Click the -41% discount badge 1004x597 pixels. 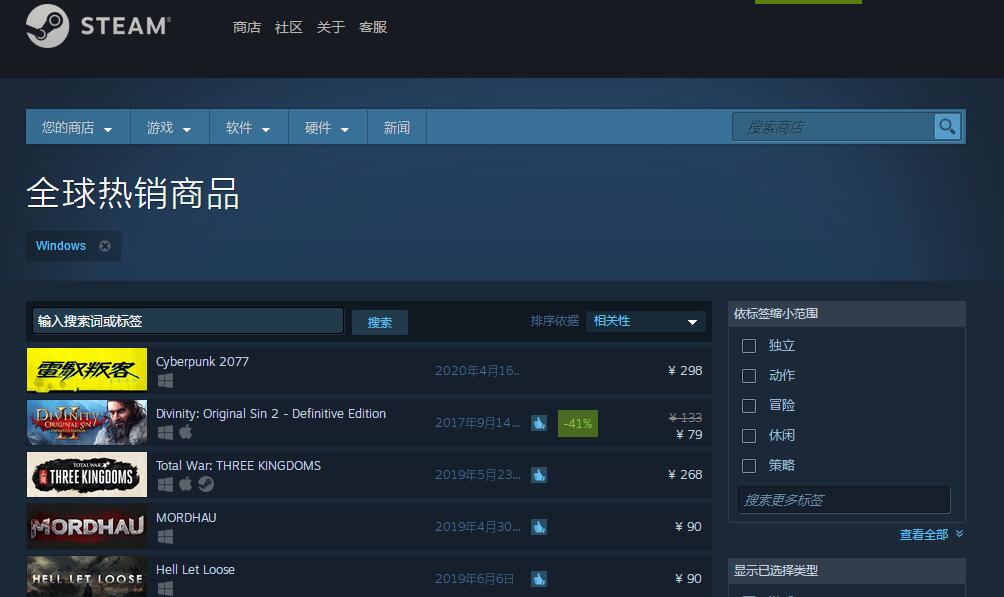[x=578, y=423]
